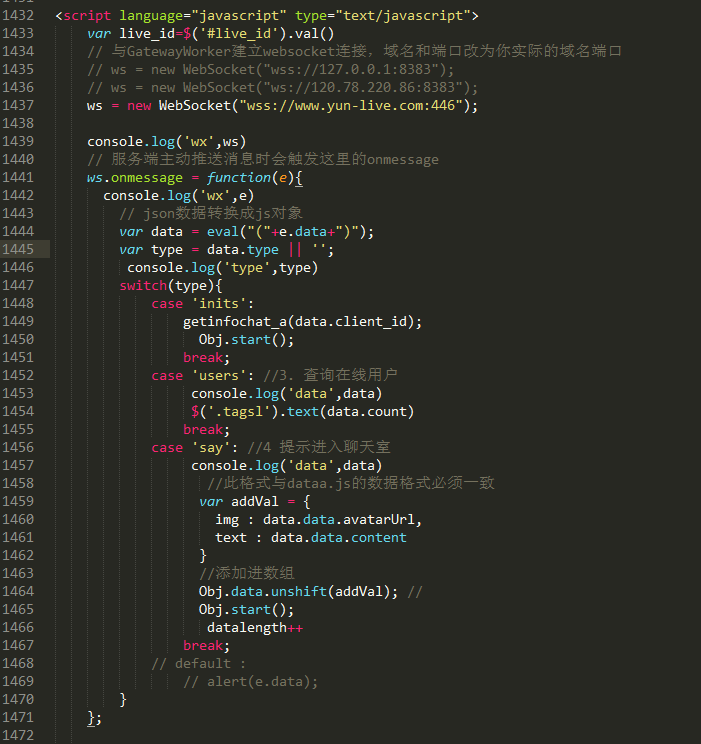The height and width of the screenshot is (744, 701).
Task: Click the case 'say' label
Action: point(195,447)
